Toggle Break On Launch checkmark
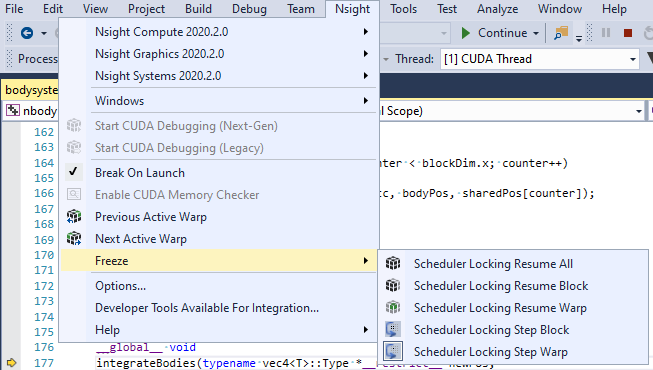Viewport: 653px width, 370px height. [x=73, y=172]
